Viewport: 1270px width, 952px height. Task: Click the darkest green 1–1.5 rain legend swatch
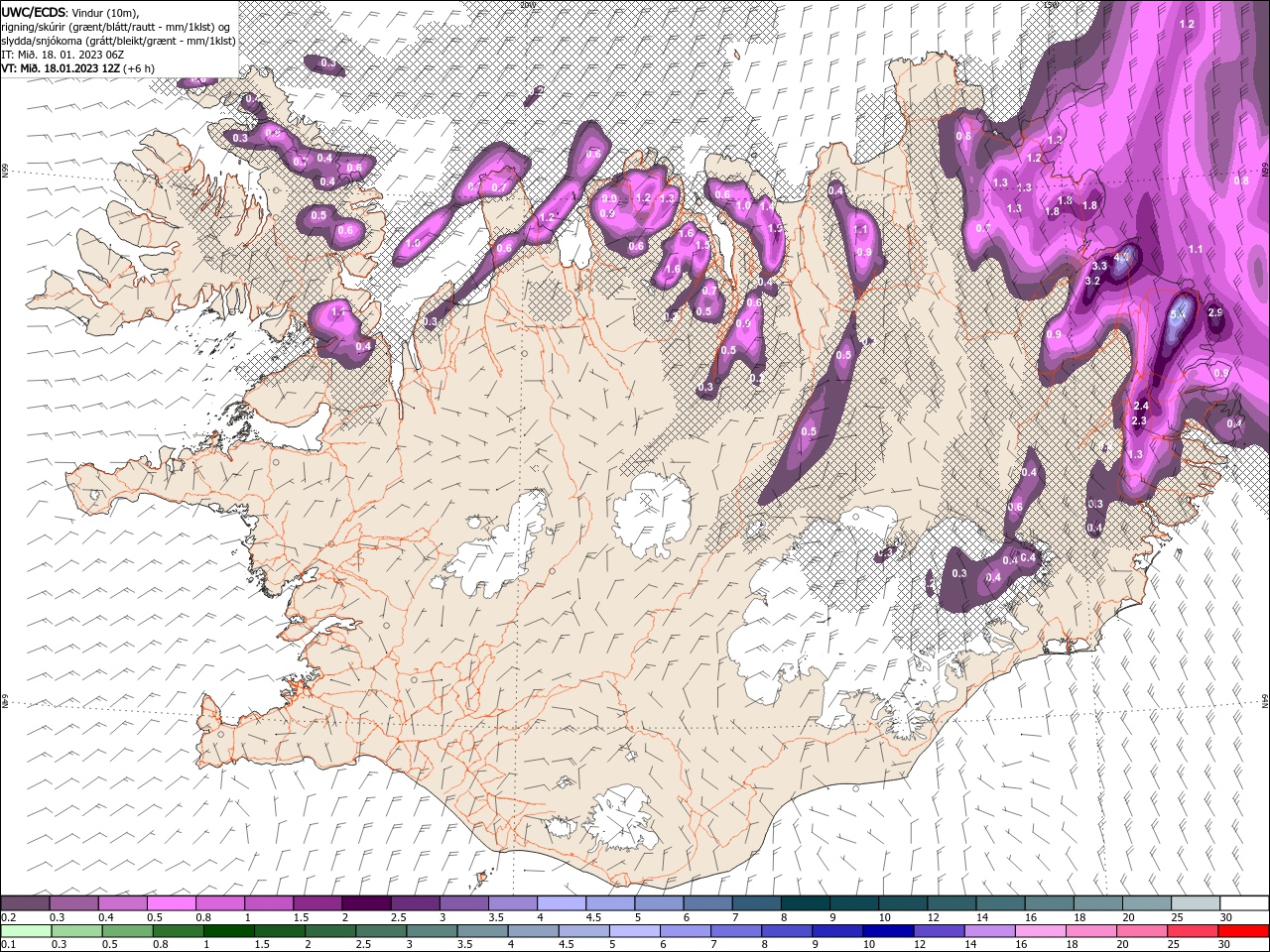pyautogui.click(x=228, y=931)
